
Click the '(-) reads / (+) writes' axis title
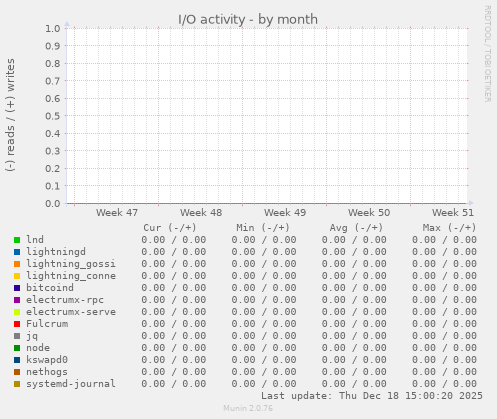tap(10, 115)
